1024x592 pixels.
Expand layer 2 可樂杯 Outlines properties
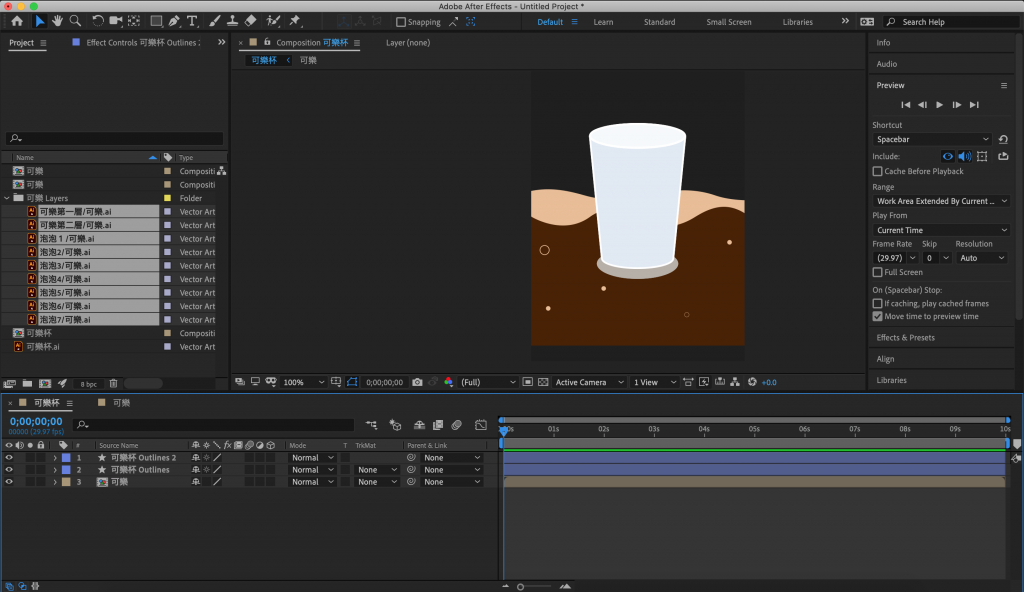(x=55, y=470)
